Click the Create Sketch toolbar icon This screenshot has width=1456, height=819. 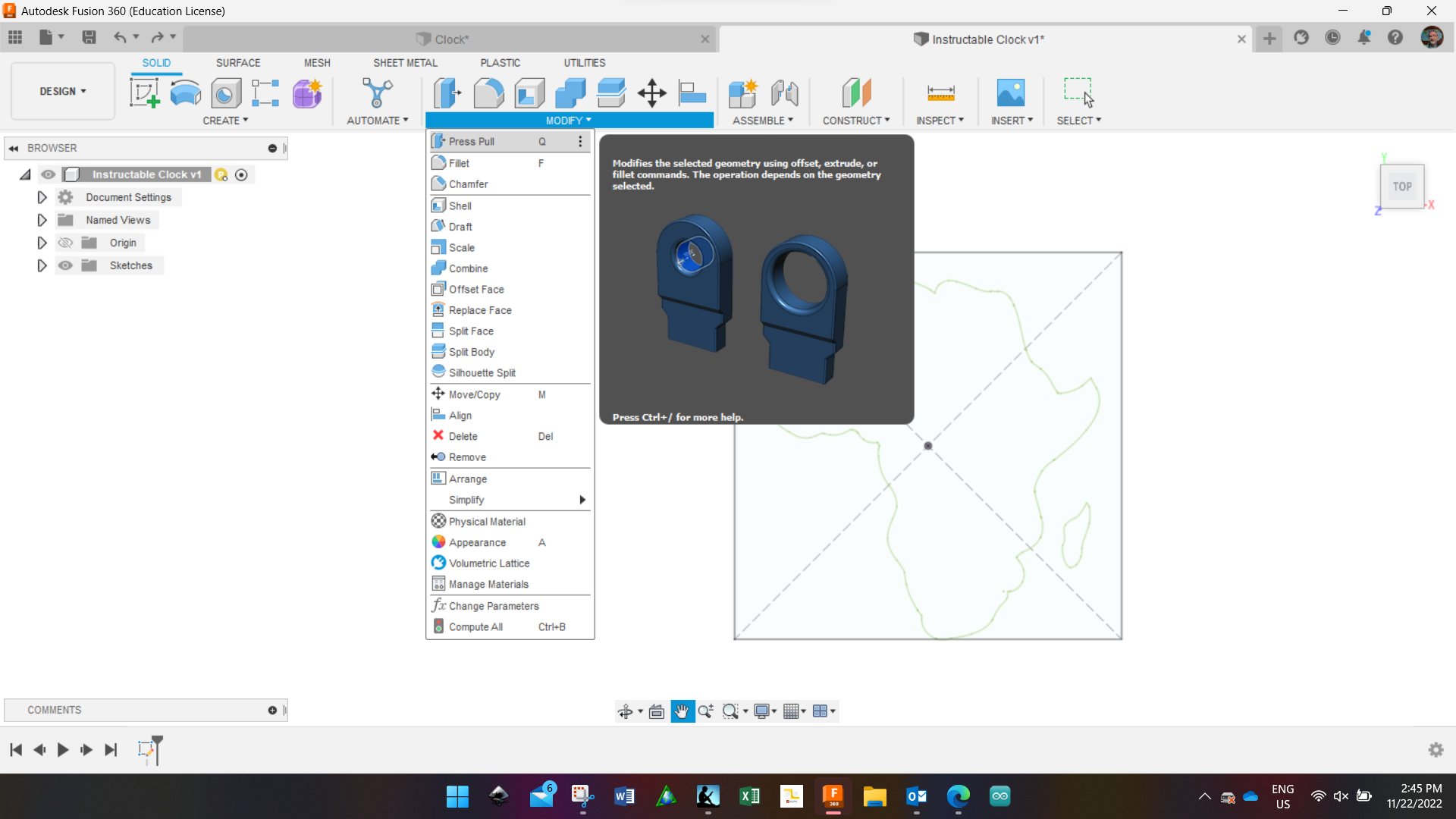[144, 93]
